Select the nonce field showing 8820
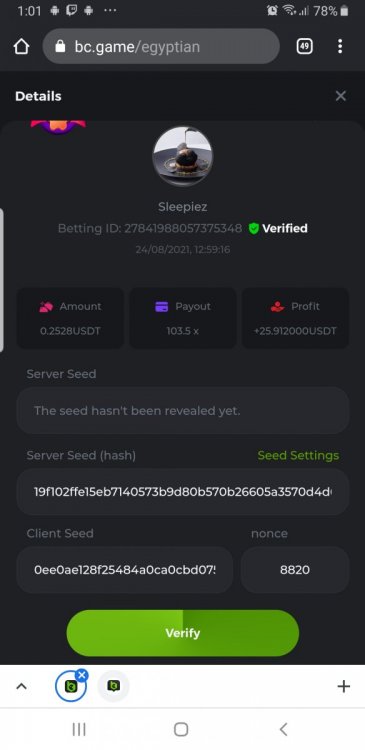This screenshot has height=750, width=365. point(295,570)
